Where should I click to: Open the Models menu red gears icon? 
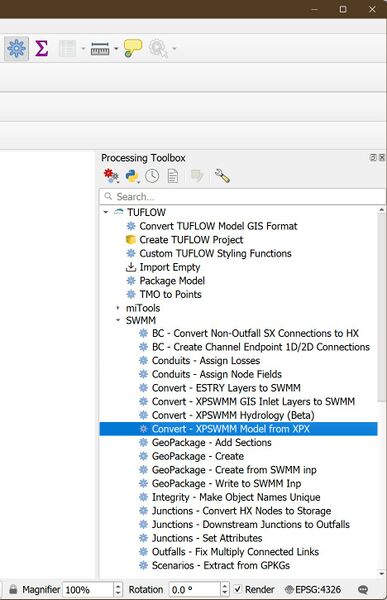[x=111, y=176]
